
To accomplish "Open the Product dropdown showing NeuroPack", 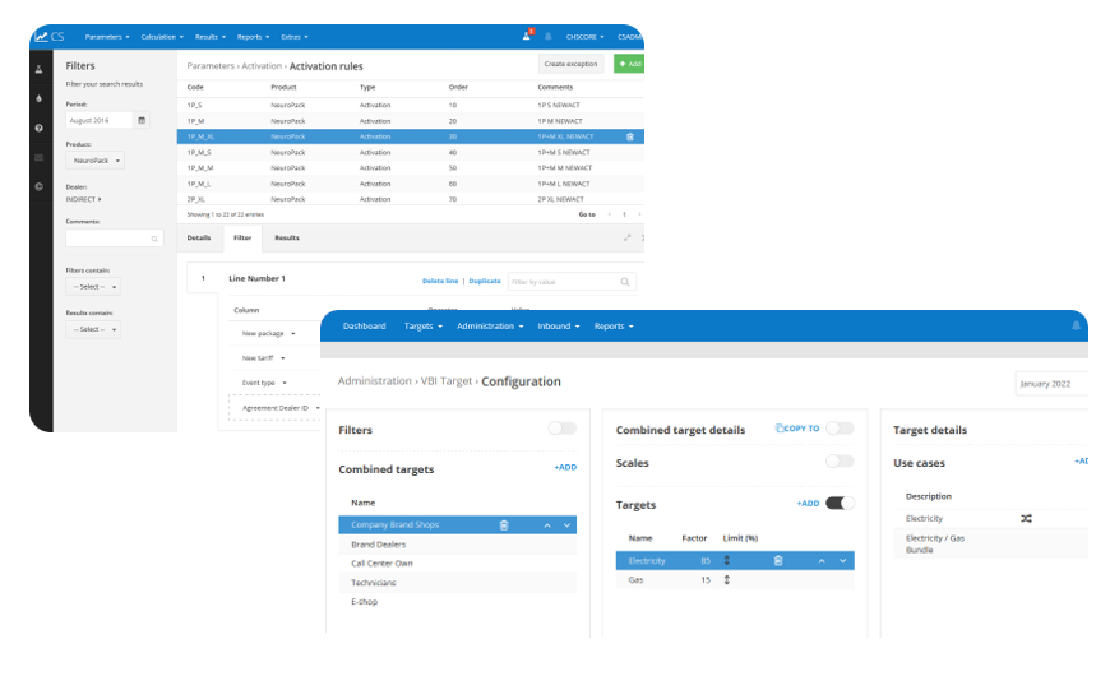I will (x=96, y=160).
